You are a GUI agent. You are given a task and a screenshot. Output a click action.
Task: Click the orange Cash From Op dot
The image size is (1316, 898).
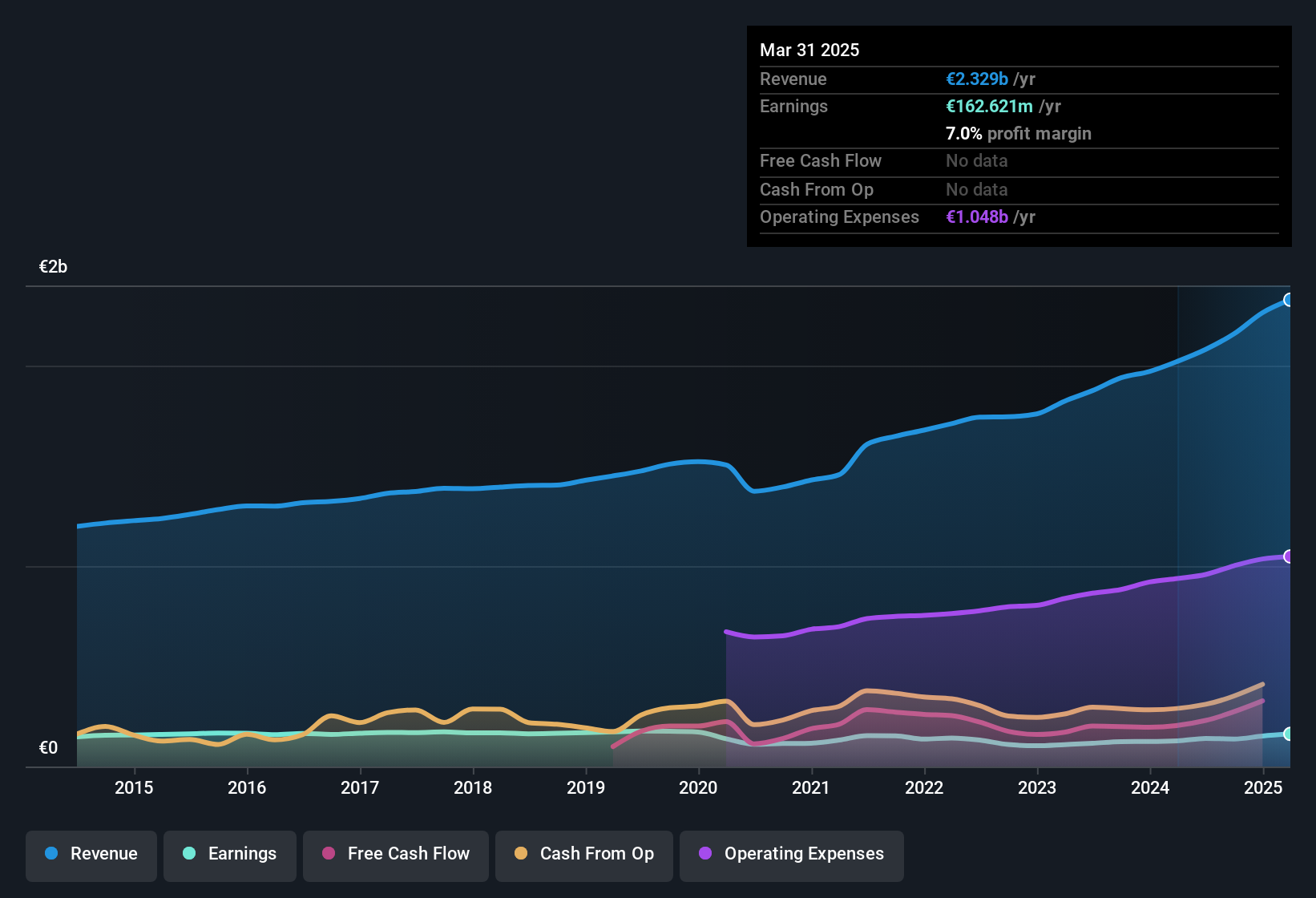click(x=521, y=854)
